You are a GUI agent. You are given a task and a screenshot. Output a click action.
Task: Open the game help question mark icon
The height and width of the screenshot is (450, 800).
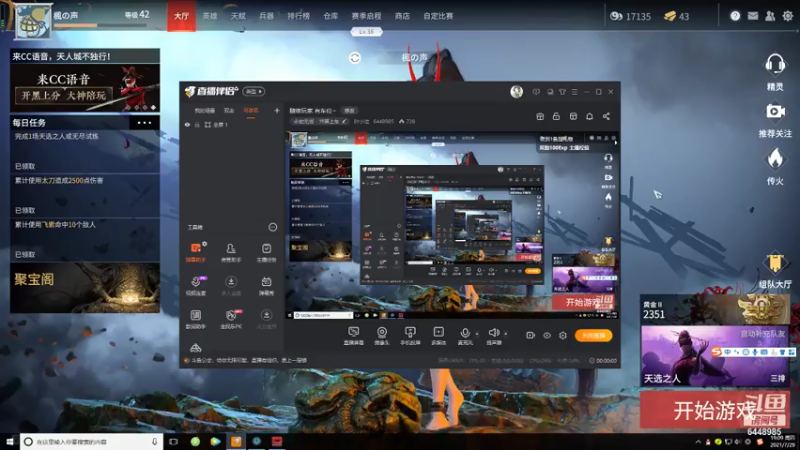pyautogui.click(x=735, y=16)
